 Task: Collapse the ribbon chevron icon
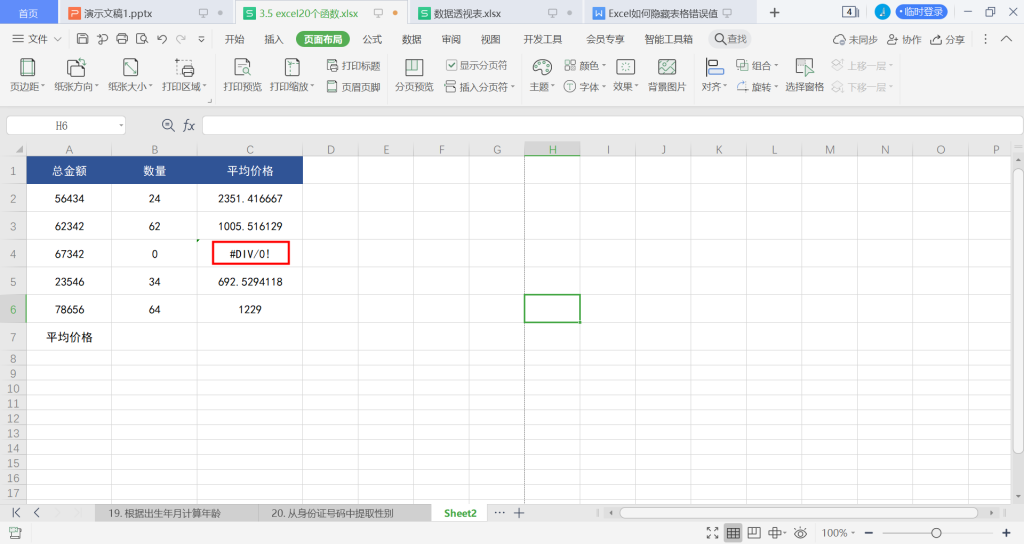pos(1006,39)
